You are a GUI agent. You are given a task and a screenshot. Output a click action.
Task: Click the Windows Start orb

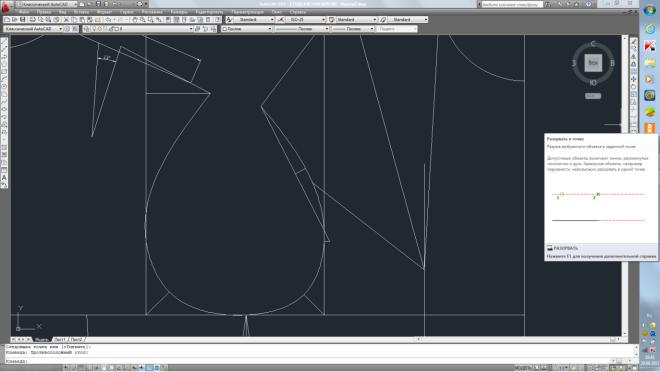[649, 11]
